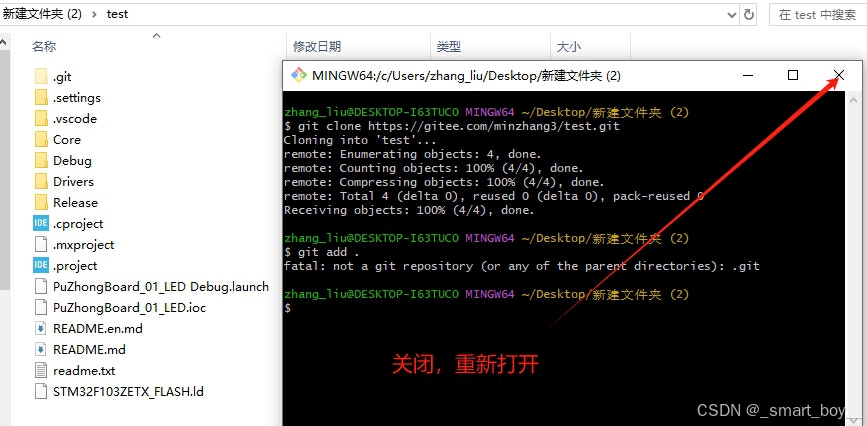867x426 pixels.
Task: Select PuZhongBoard_01_LED Debug.launch file name
Action: [x=161, y=287]
